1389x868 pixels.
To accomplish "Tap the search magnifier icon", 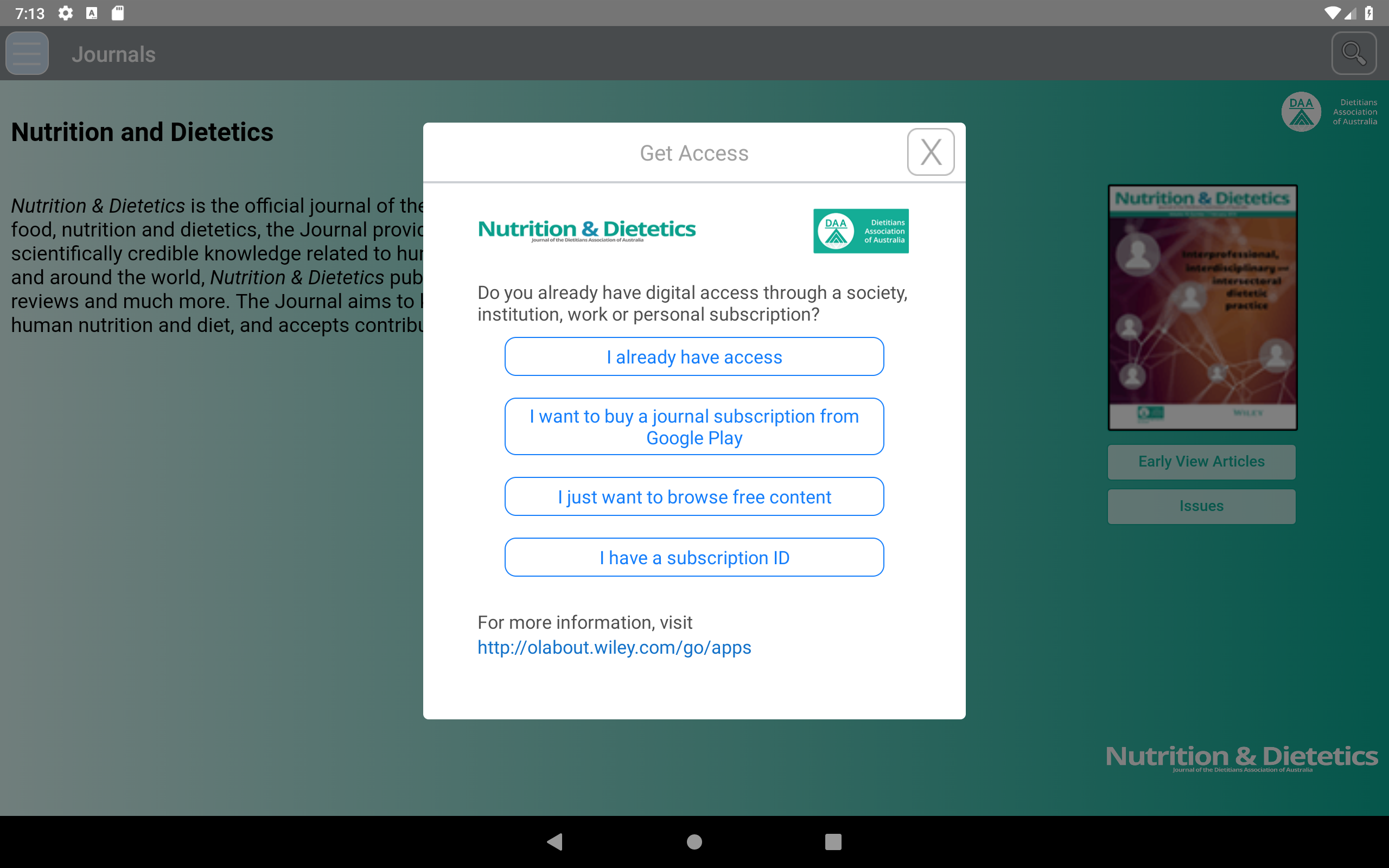I will pos(1353,54).
